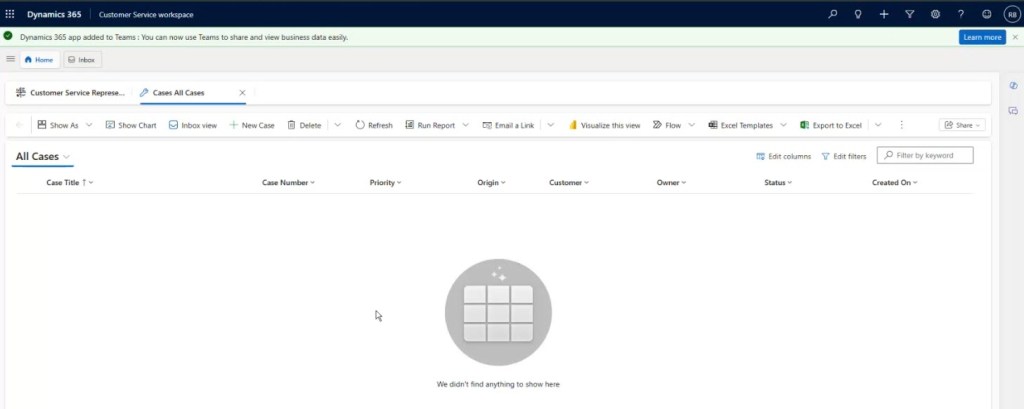Click the Learn more button
Viewport: 1024px width, 409px height.
[x=981, y=37]
